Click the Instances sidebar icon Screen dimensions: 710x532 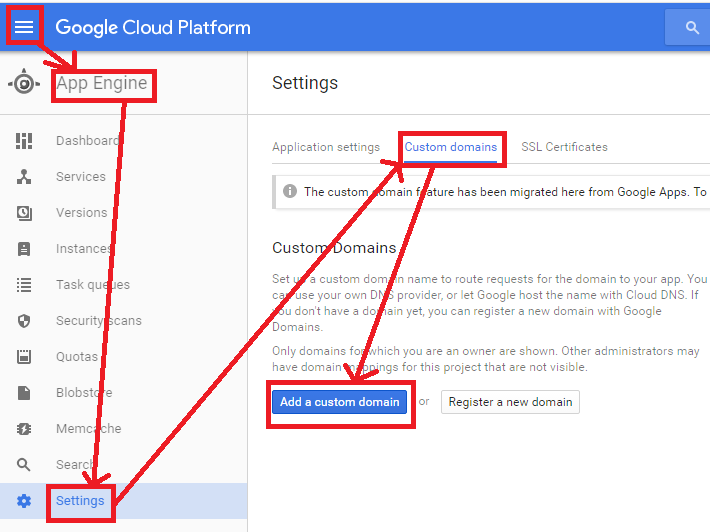(25, 249)
